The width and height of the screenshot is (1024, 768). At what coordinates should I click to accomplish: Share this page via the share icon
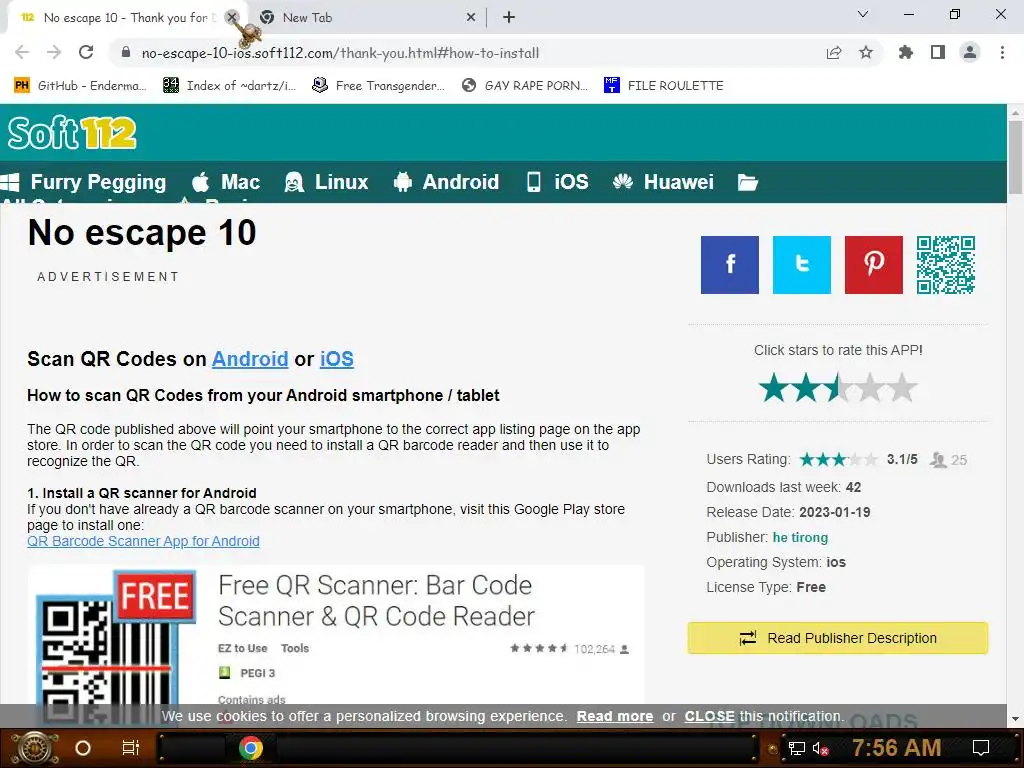tap(834, 53)
